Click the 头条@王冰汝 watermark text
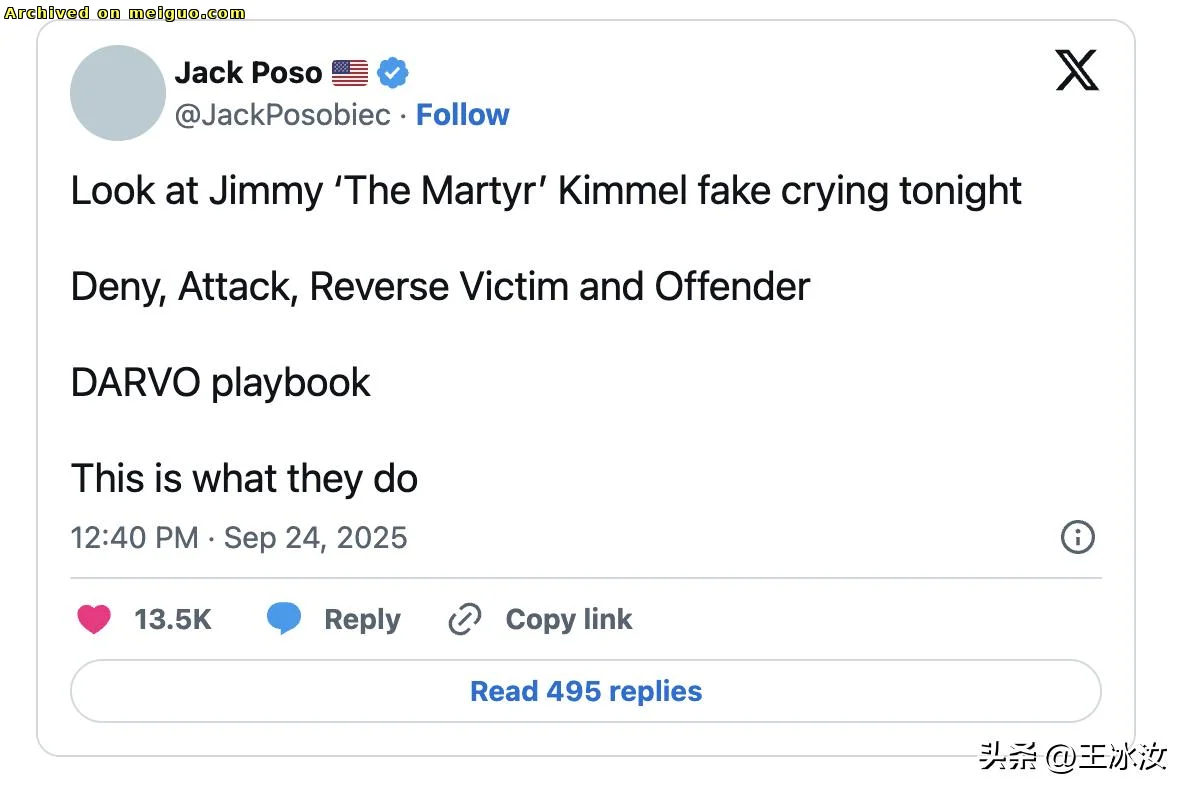The image size is (1190, 794). [1072, 756]
